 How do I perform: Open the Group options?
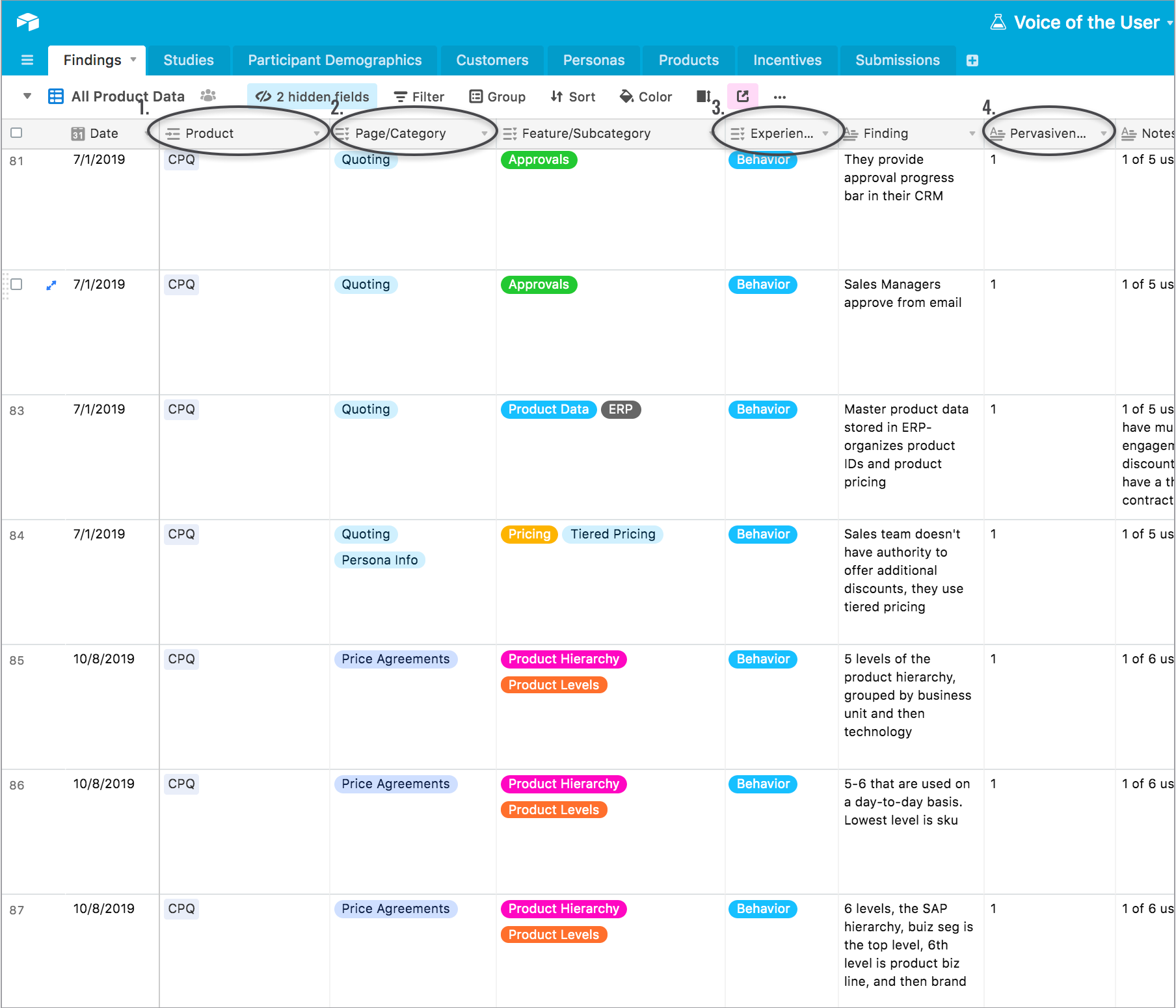click(498, 97)
